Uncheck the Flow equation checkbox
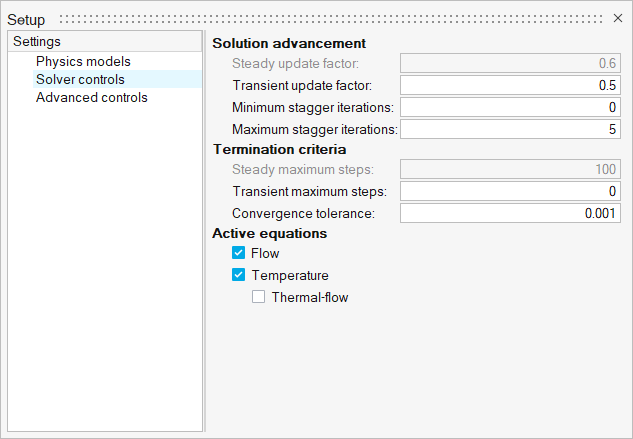633x439 pixels. [238, 254]
